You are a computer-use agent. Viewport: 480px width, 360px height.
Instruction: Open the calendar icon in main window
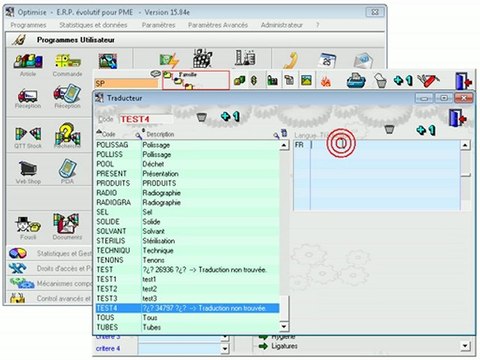(x=327, y=60)
